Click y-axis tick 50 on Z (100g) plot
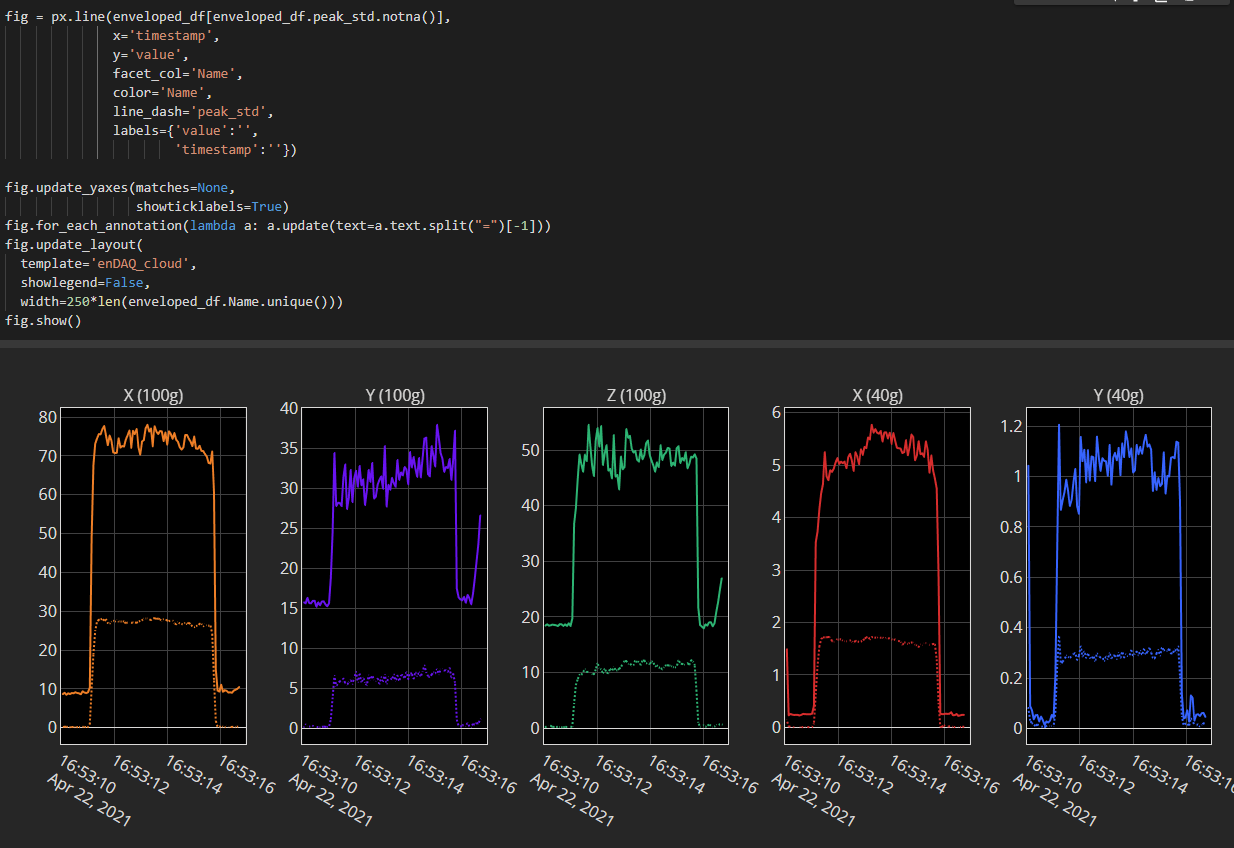Image resolution: width=1234 pixels, height=848 pixels. click(529, 450)
